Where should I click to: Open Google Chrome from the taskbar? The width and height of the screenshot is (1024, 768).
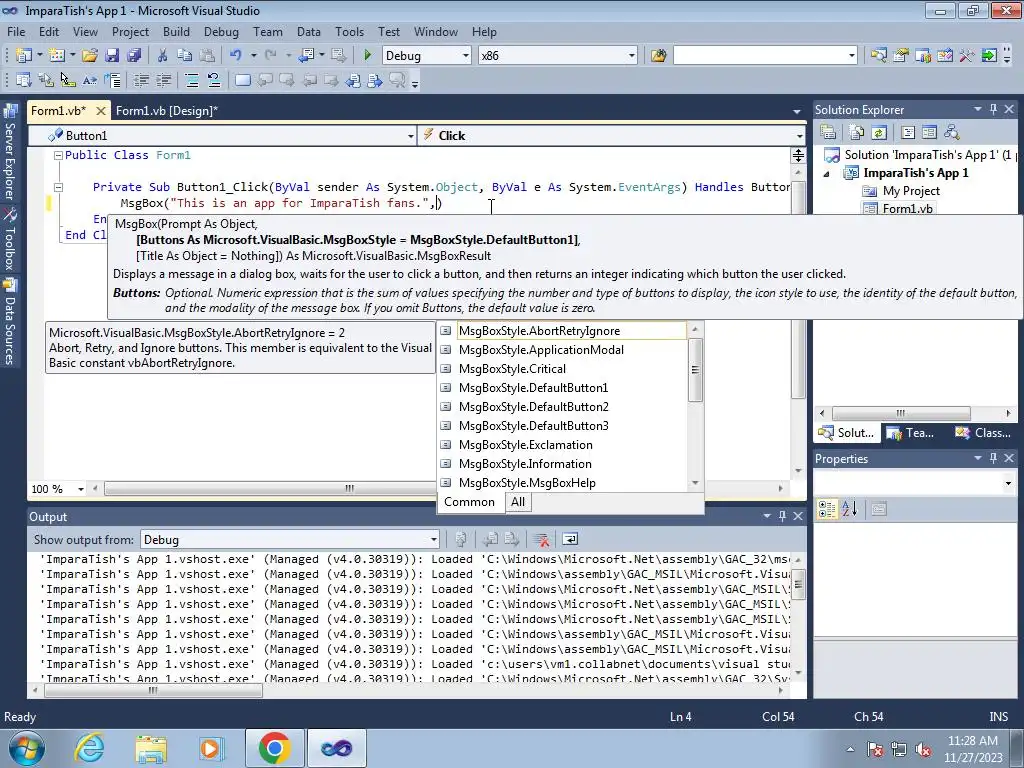click(x=274, y=748)
